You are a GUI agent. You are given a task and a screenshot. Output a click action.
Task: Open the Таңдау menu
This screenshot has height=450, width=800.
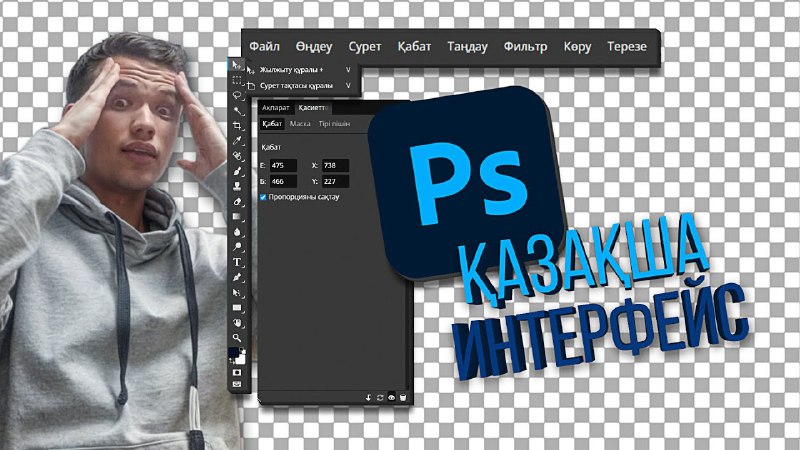[x=467, y=46]
